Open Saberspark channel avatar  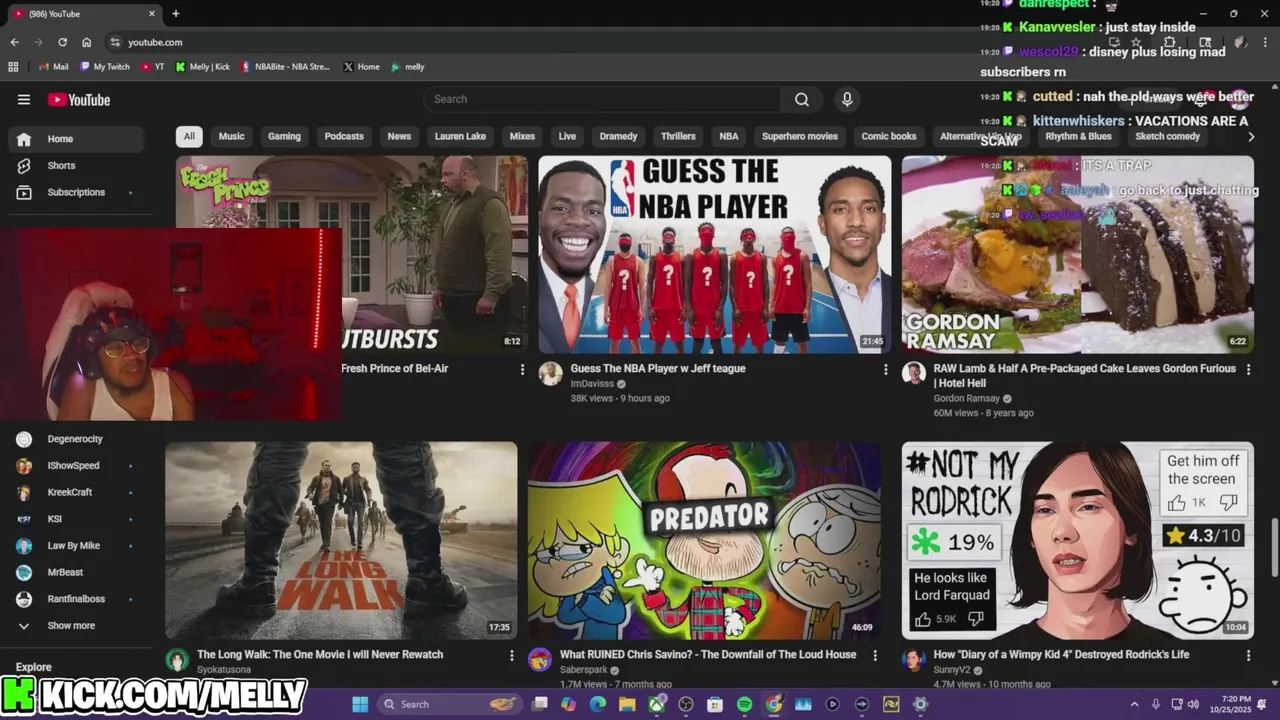tap(540, 659)
